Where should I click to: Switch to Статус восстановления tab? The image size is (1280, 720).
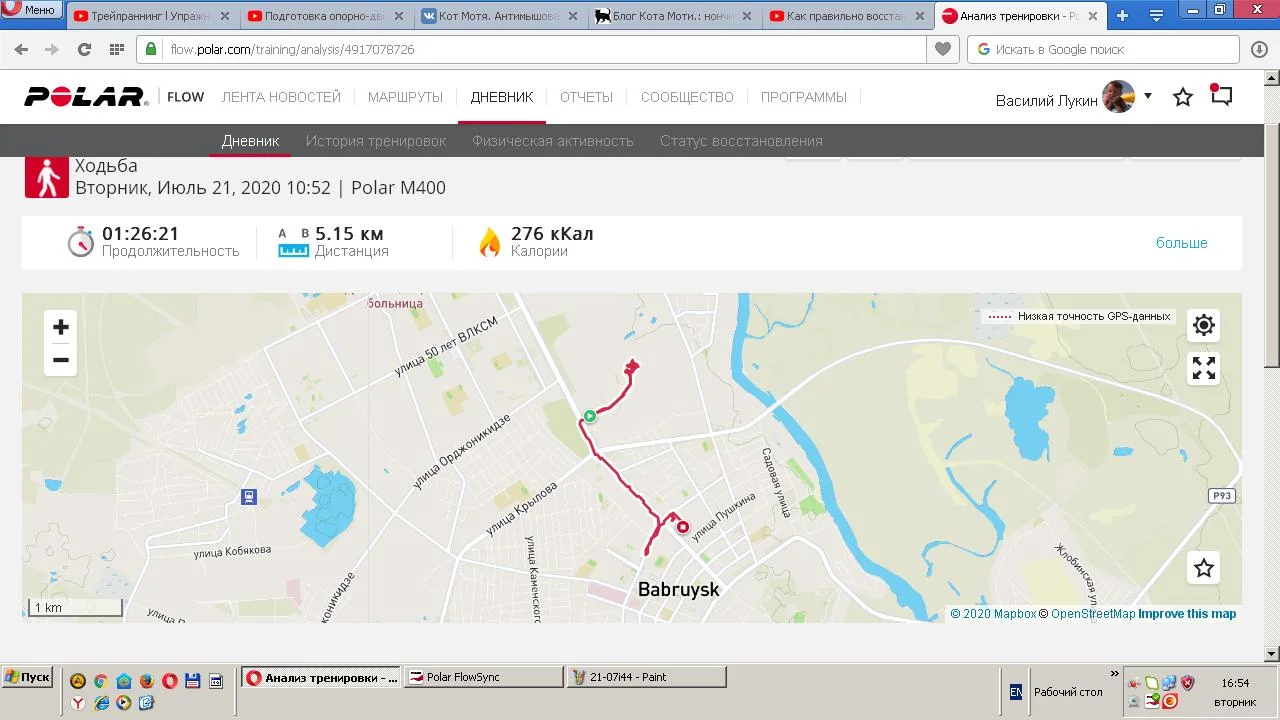(x=741, y=141)
